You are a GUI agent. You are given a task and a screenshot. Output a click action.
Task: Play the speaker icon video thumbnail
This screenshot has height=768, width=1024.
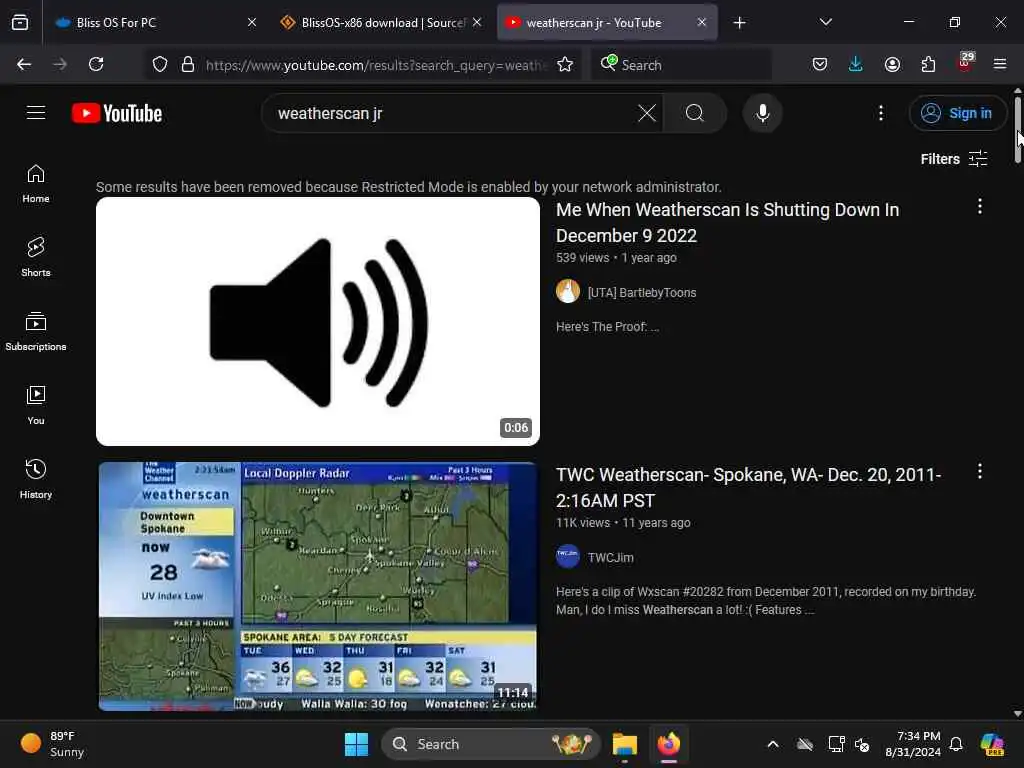[318, 321]
